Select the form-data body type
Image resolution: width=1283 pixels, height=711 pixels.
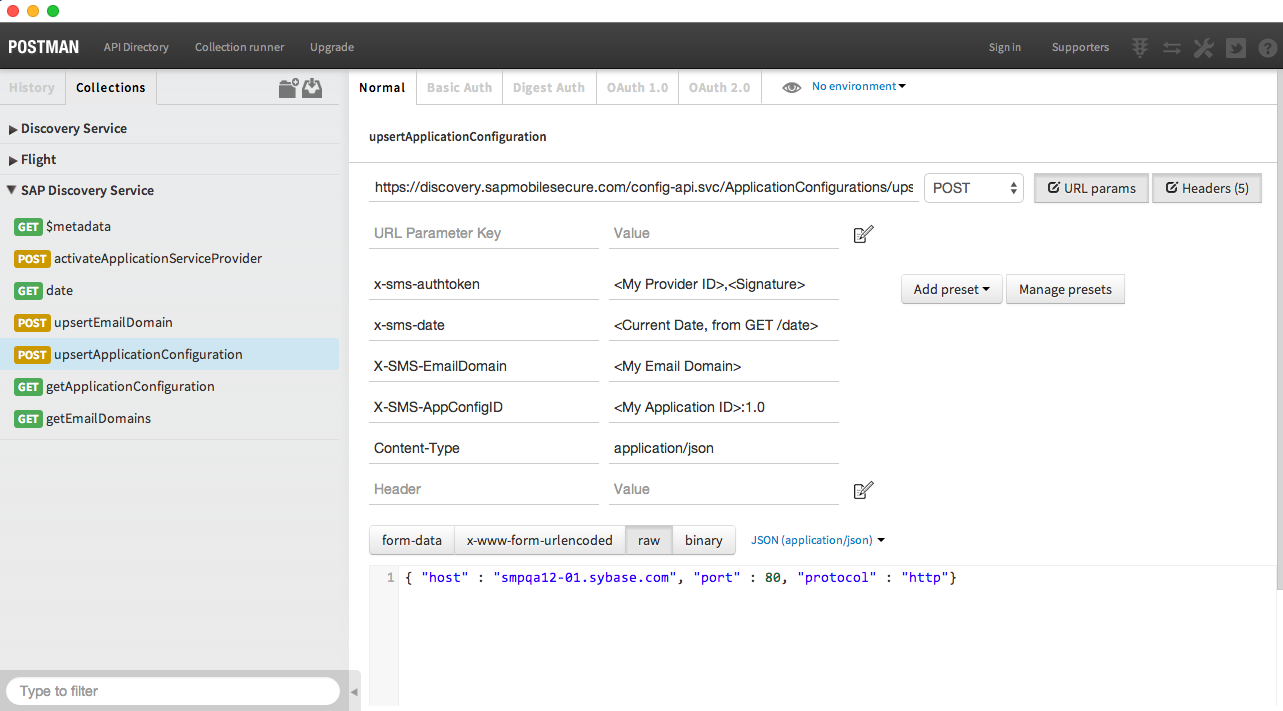(412, 540)
